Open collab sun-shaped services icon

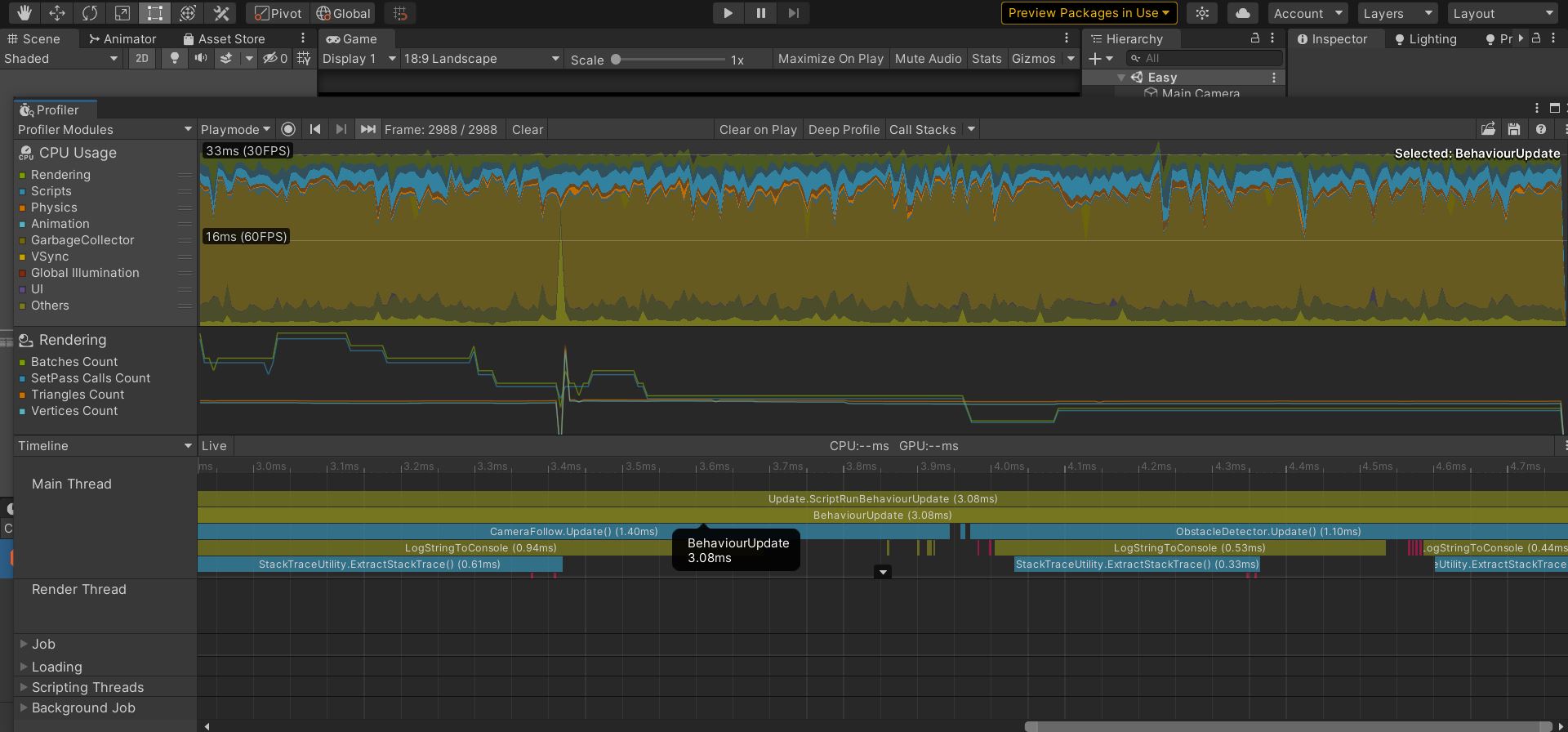coord(1202,13)
